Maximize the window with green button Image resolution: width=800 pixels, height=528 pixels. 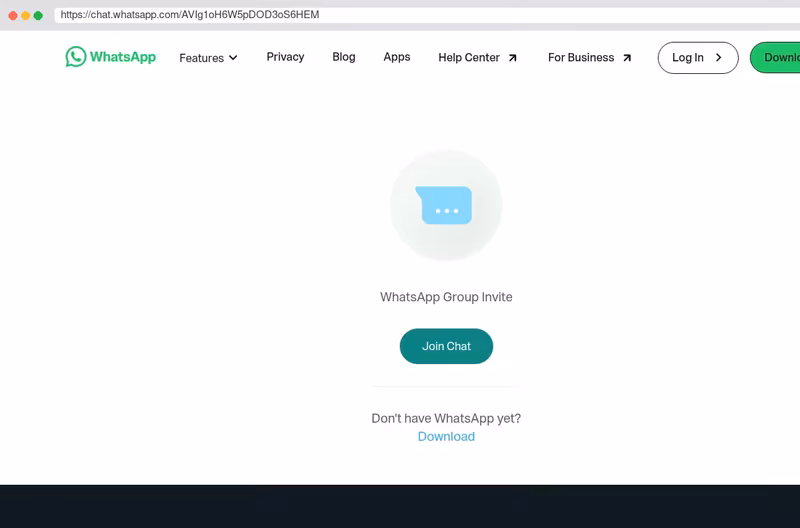coord(38,15)
